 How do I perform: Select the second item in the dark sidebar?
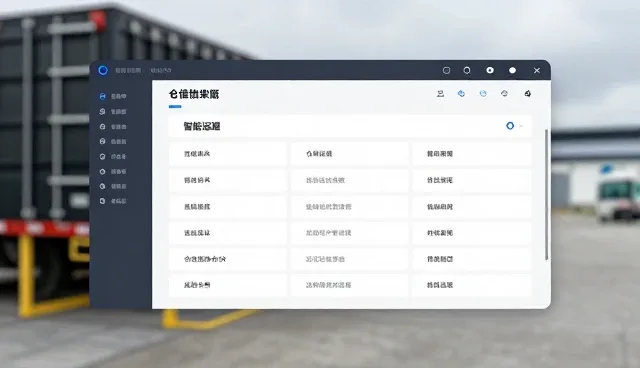pyautogui.click(x=113, y=111)
